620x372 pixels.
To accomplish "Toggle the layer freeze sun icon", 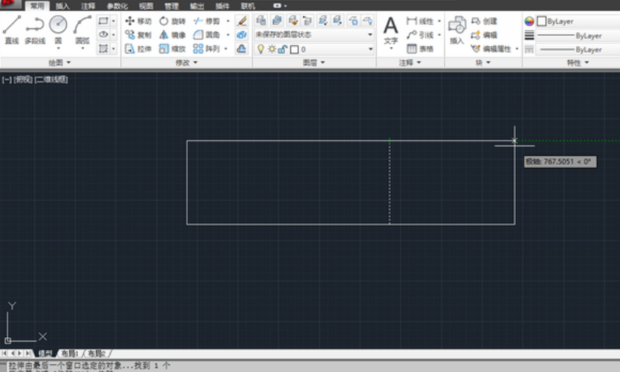I will click(272, 49).
